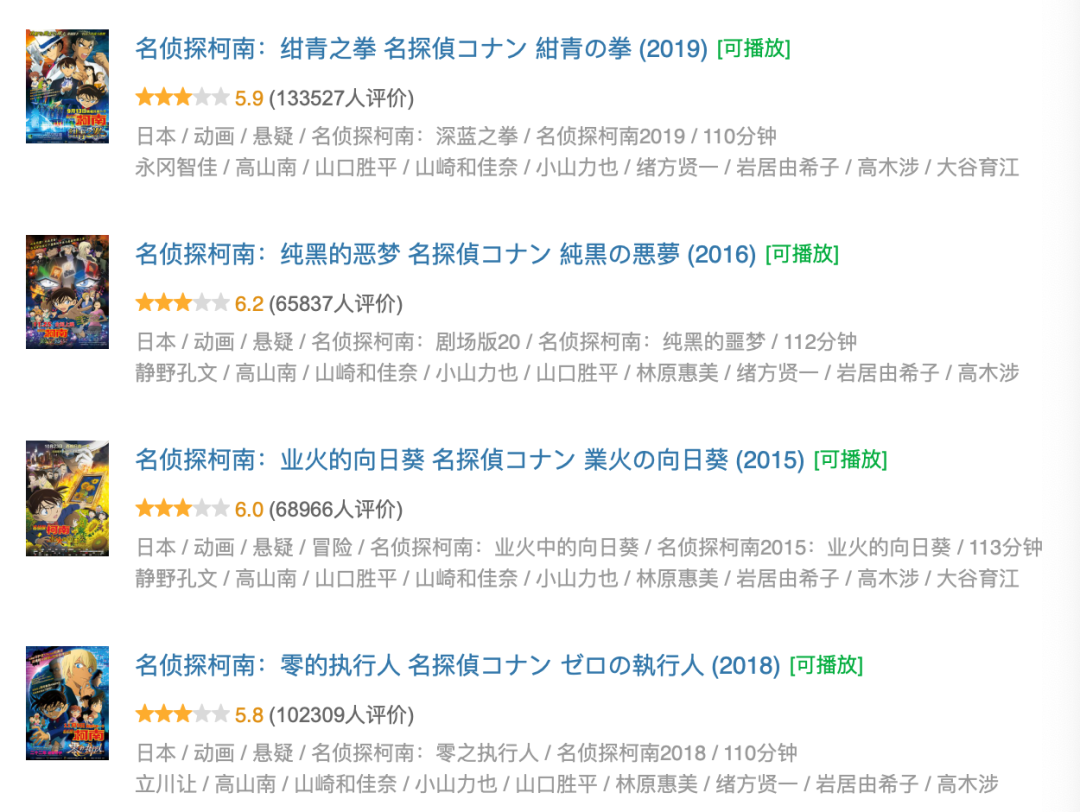
Task: Click the 68966人评价 rating count
Action: click(336, 510)
